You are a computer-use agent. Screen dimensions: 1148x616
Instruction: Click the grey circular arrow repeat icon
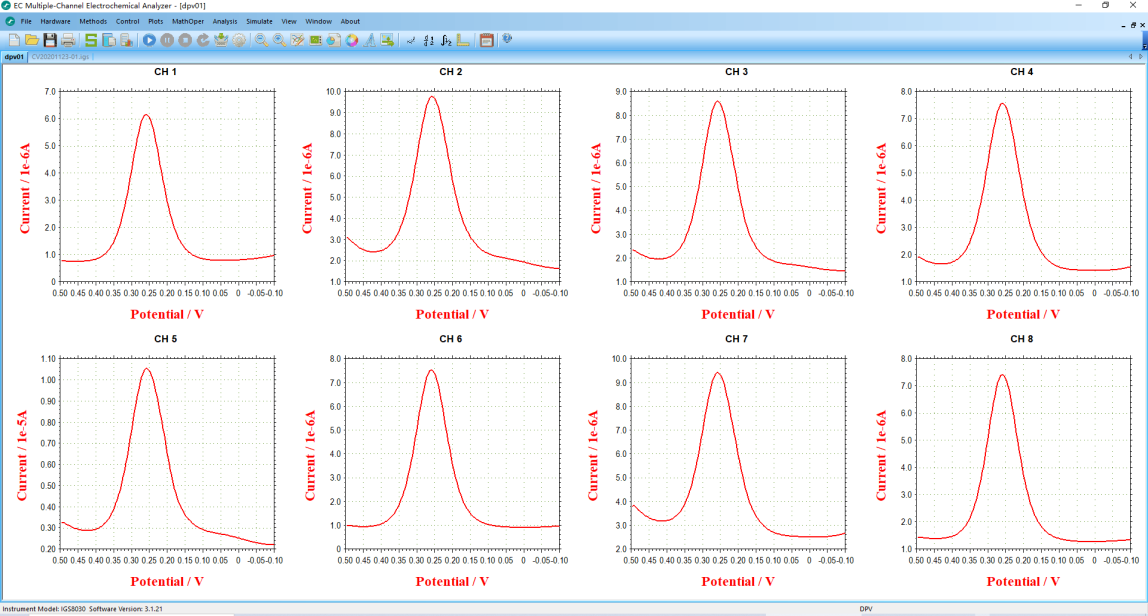point(203,40)
